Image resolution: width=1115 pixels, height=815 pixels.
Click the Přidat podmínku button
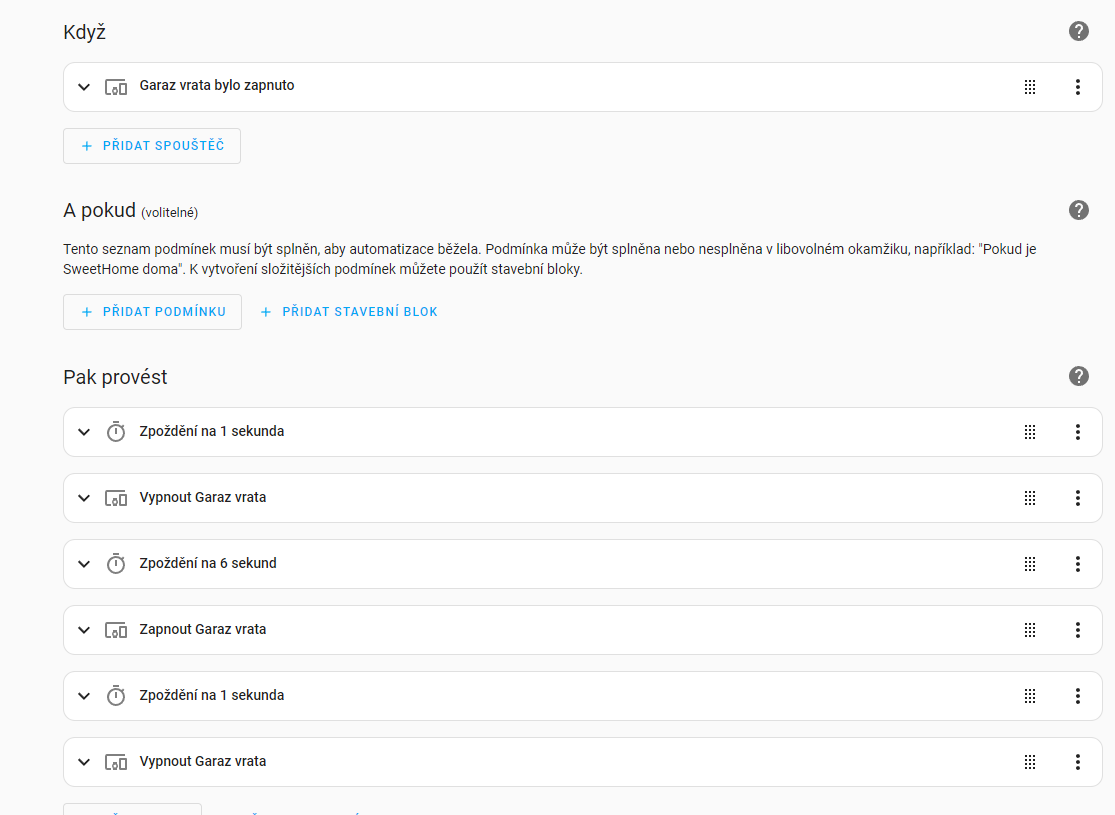(x=152, y=312)
